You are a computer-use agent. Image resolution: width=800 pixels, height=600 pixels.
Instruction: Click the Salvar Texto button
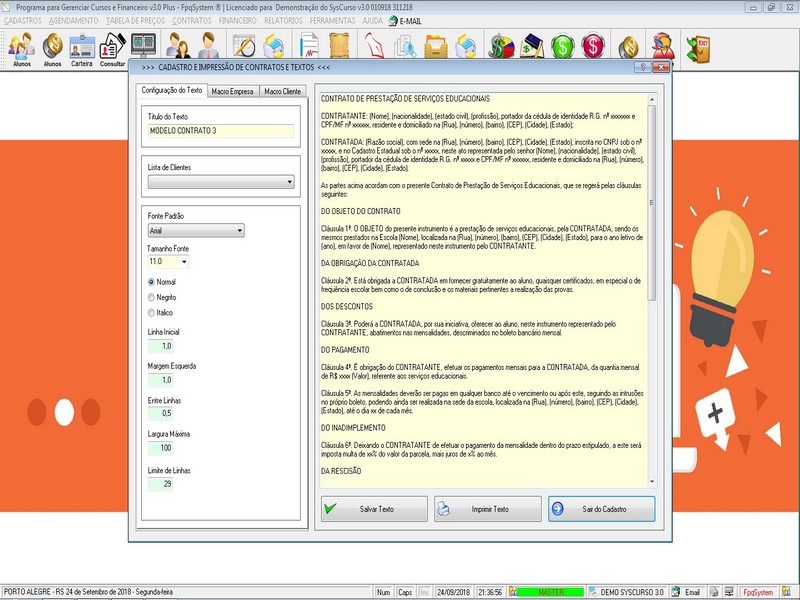coord(374,509)
